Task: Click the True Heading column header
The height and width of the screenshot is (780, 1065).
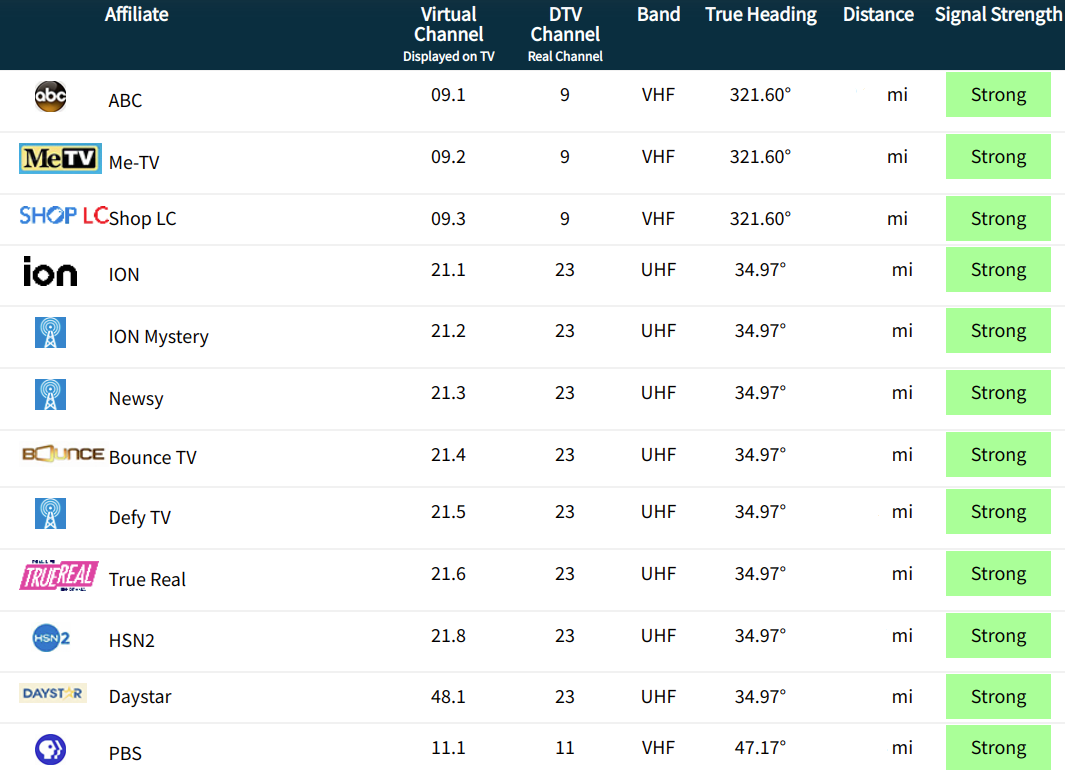Action: pyautogui.click(x=761, y=14)
